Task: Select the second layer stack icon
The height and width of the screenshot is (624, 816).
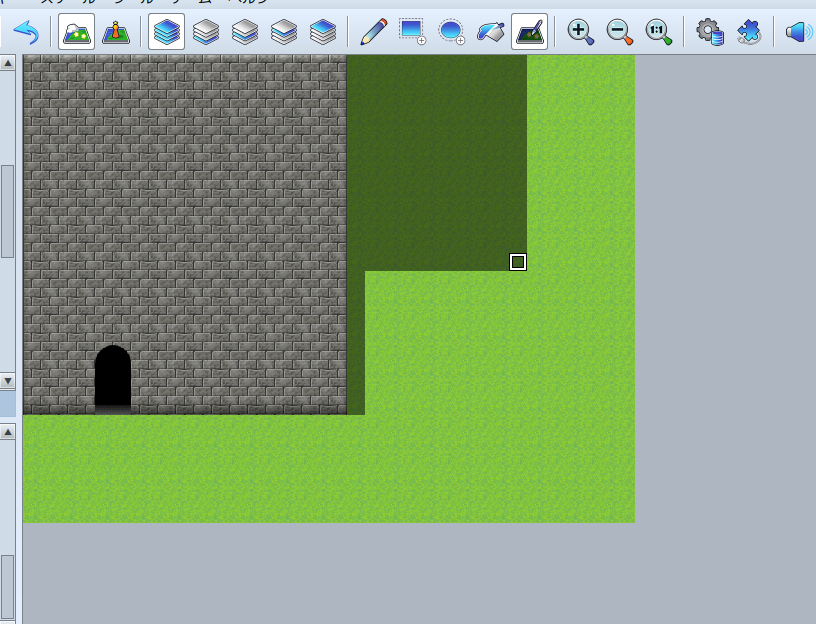Action: pyautogui.click(x=206, y=32)
